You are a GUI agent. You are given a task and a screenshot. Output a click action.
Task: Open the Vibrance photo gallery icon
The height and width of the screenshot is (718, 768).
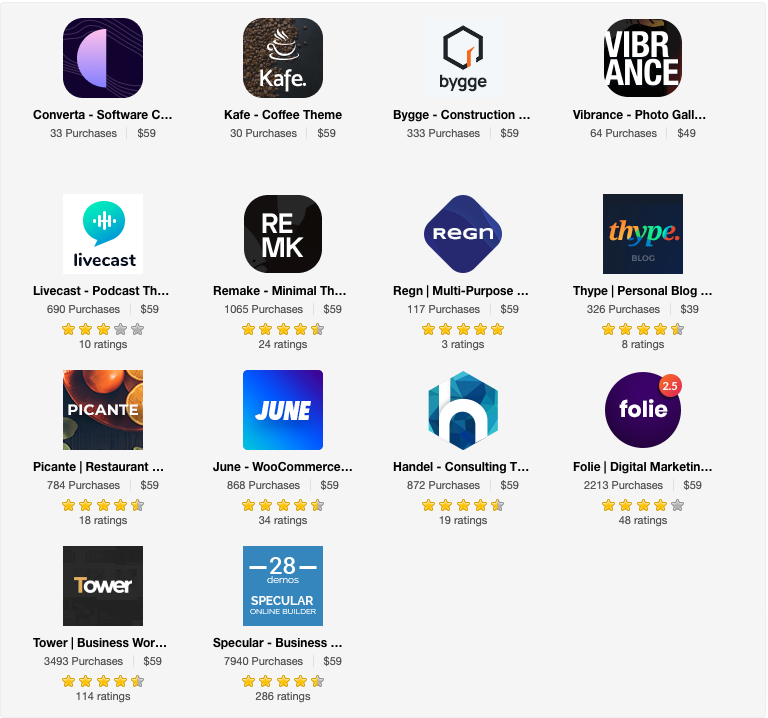tap(643, 58)
